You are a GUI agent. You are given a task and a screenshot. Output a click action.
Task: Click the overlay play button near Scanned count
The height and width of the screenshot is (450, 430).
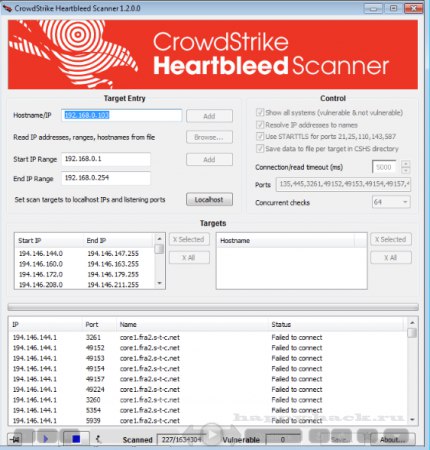click(212, 434)
